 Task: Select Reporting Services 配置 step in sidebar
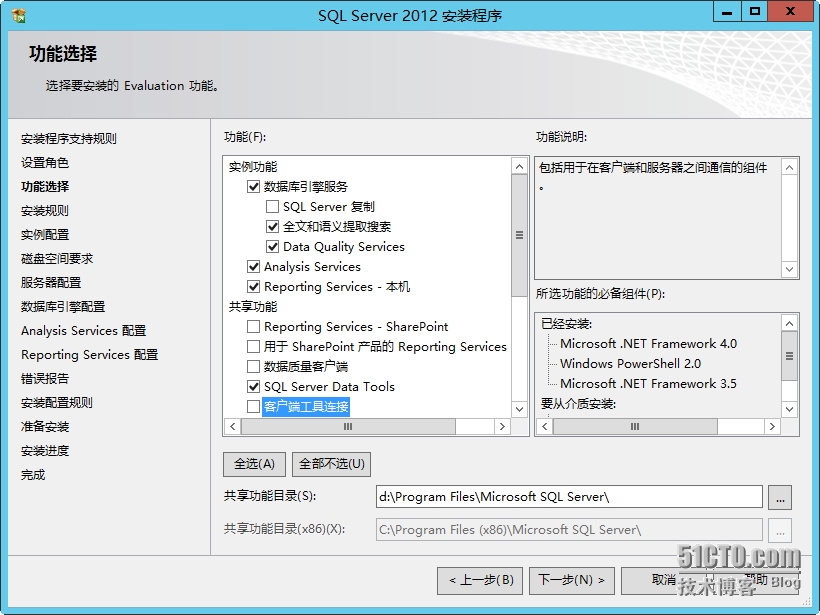click(89, 355)
